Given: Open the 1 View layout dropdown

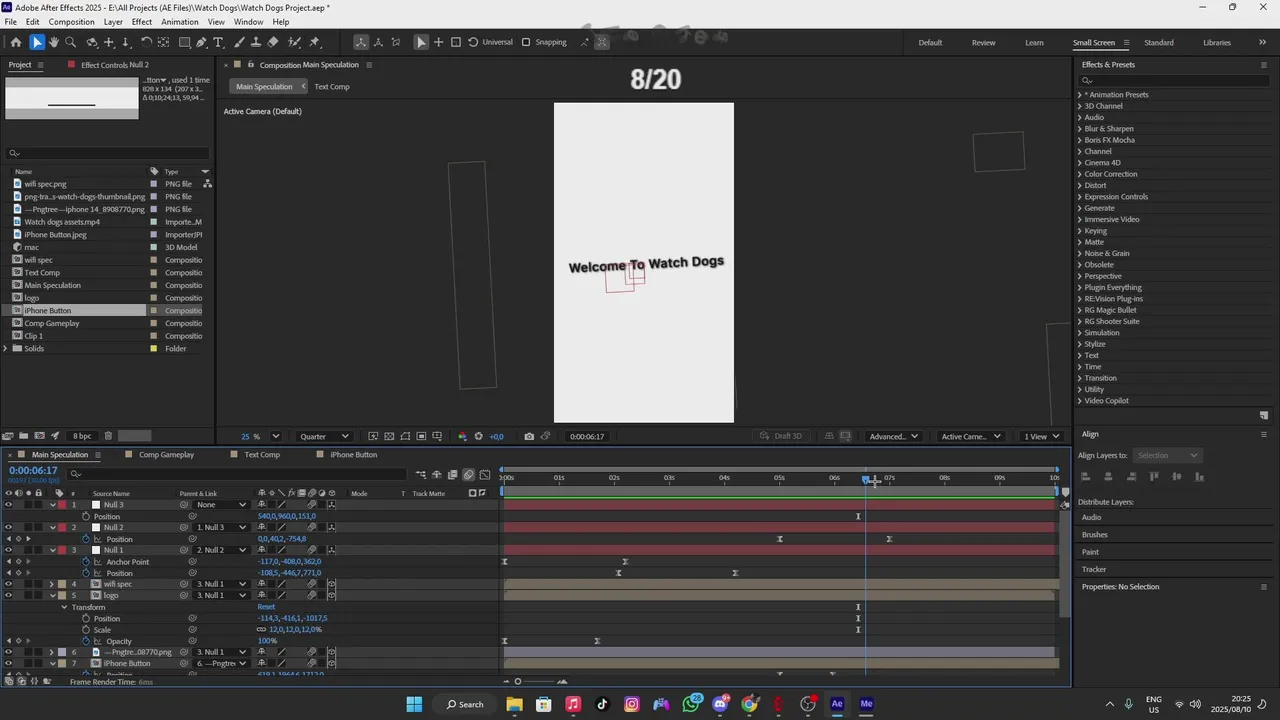Looking at the screenshot, I should (1041, 436).
